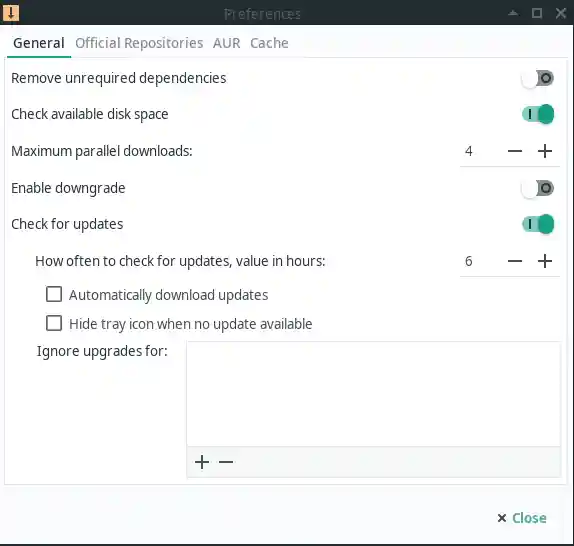Disable the Check for updates switch
574x546 pixels.
tap(538, 224)
